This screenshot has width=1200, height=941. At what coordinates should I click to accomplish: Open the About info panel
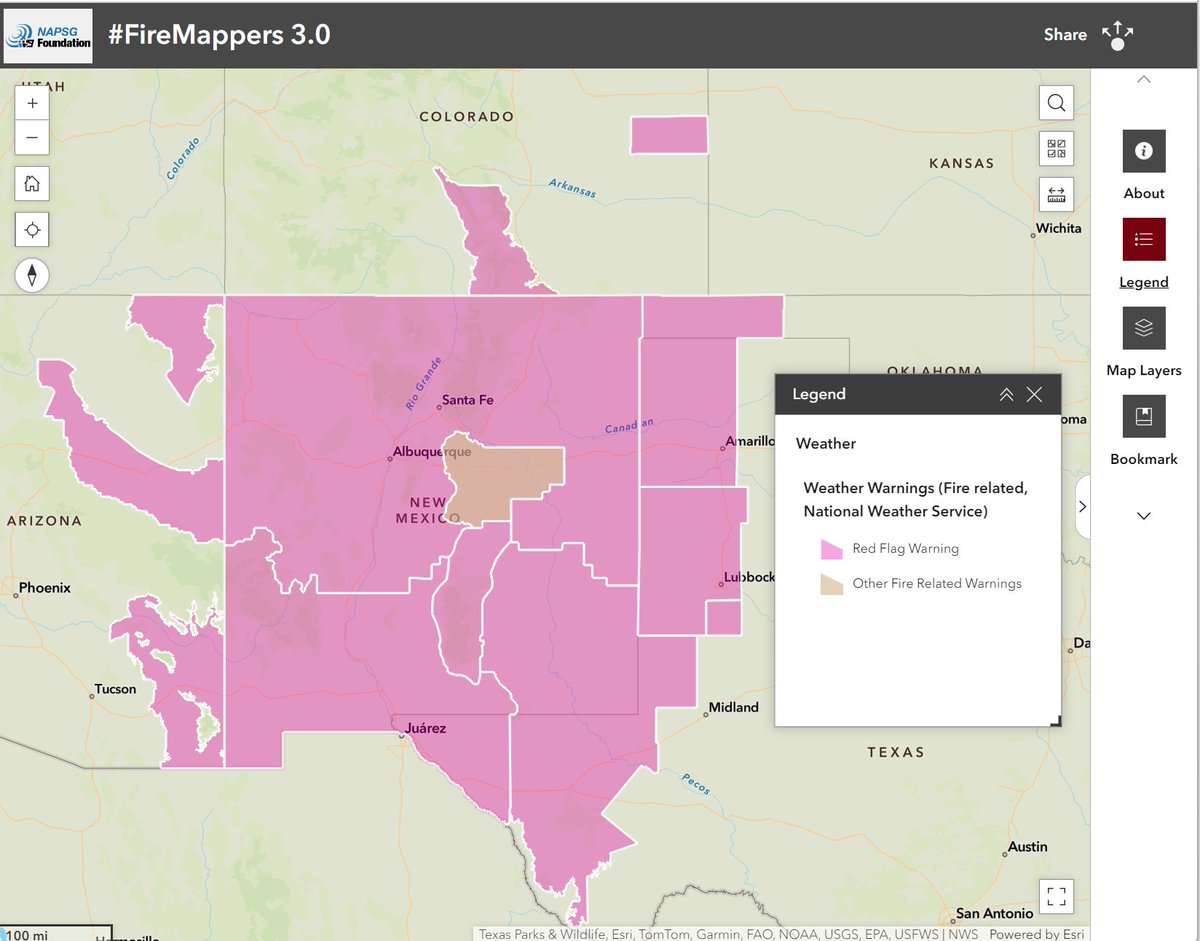[x=1144, y=151]
